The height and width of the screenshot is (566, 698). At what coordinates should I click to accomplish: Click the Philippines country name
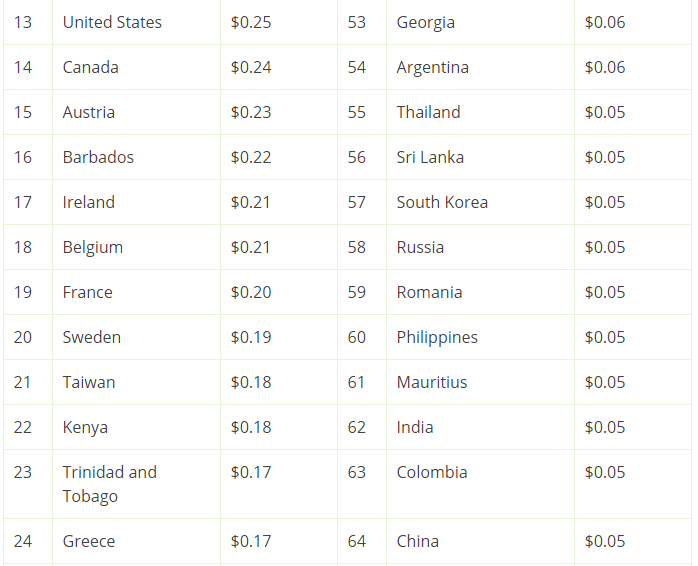[437, 337]
